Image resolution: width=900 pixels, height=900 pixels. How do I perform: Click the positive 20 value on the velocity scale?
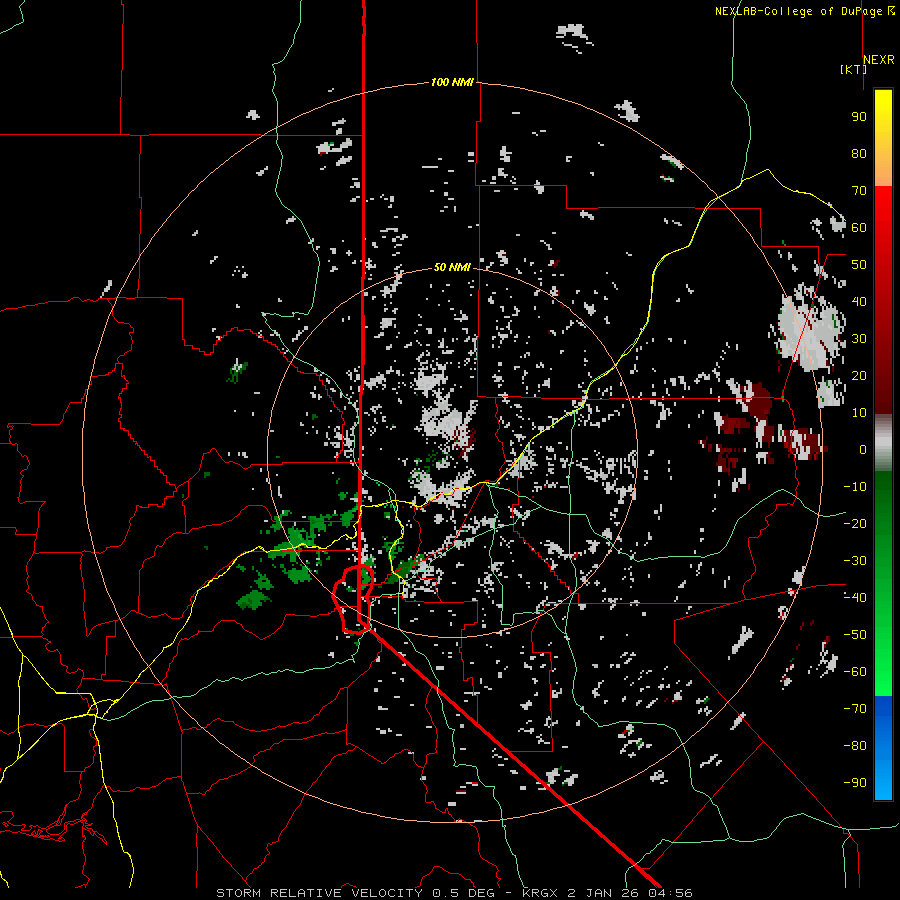click(859, 376)
